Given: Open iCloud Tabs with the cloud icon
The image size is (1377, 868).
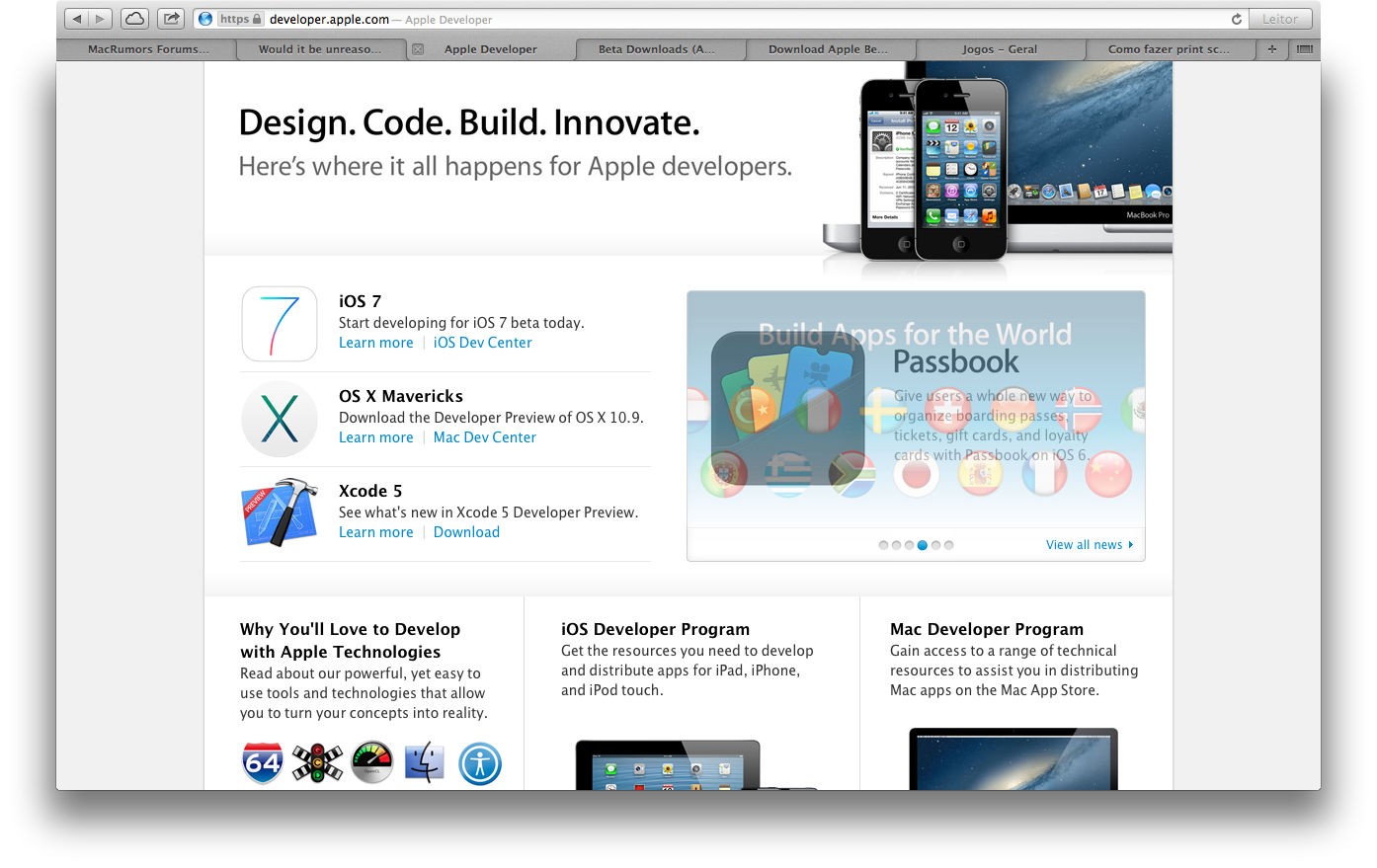Looking at the screenshot, I should [x=135, y=19].
